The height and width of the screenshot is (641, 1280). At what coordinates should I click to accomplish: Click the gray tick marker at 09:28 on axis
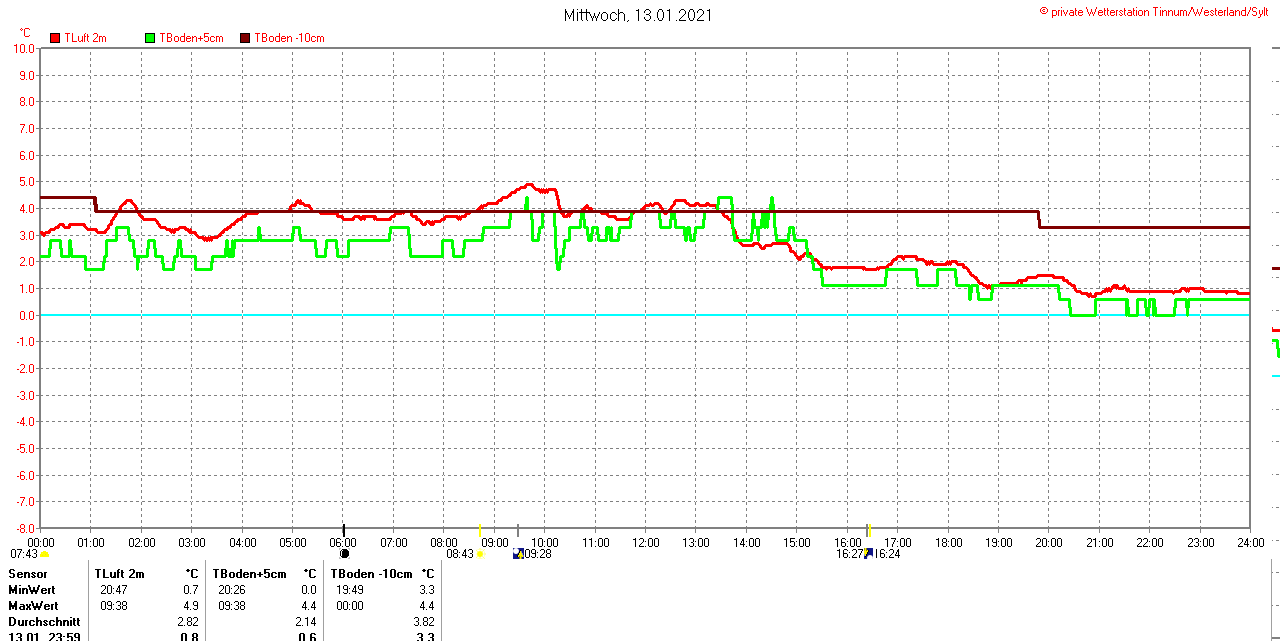pos(518,530)
